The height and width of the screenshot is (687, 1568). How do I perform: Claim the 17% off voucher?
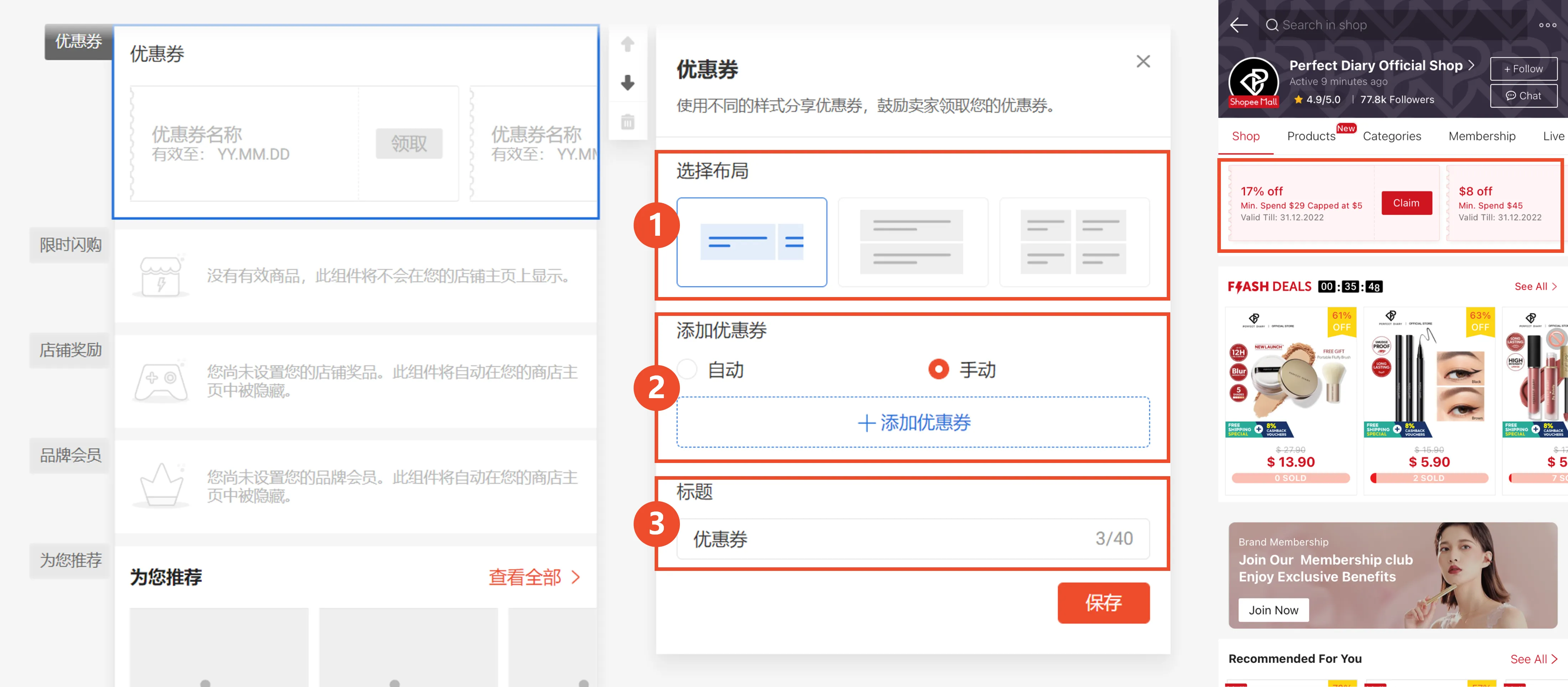pyautogui.click(x=1406, y=203)
